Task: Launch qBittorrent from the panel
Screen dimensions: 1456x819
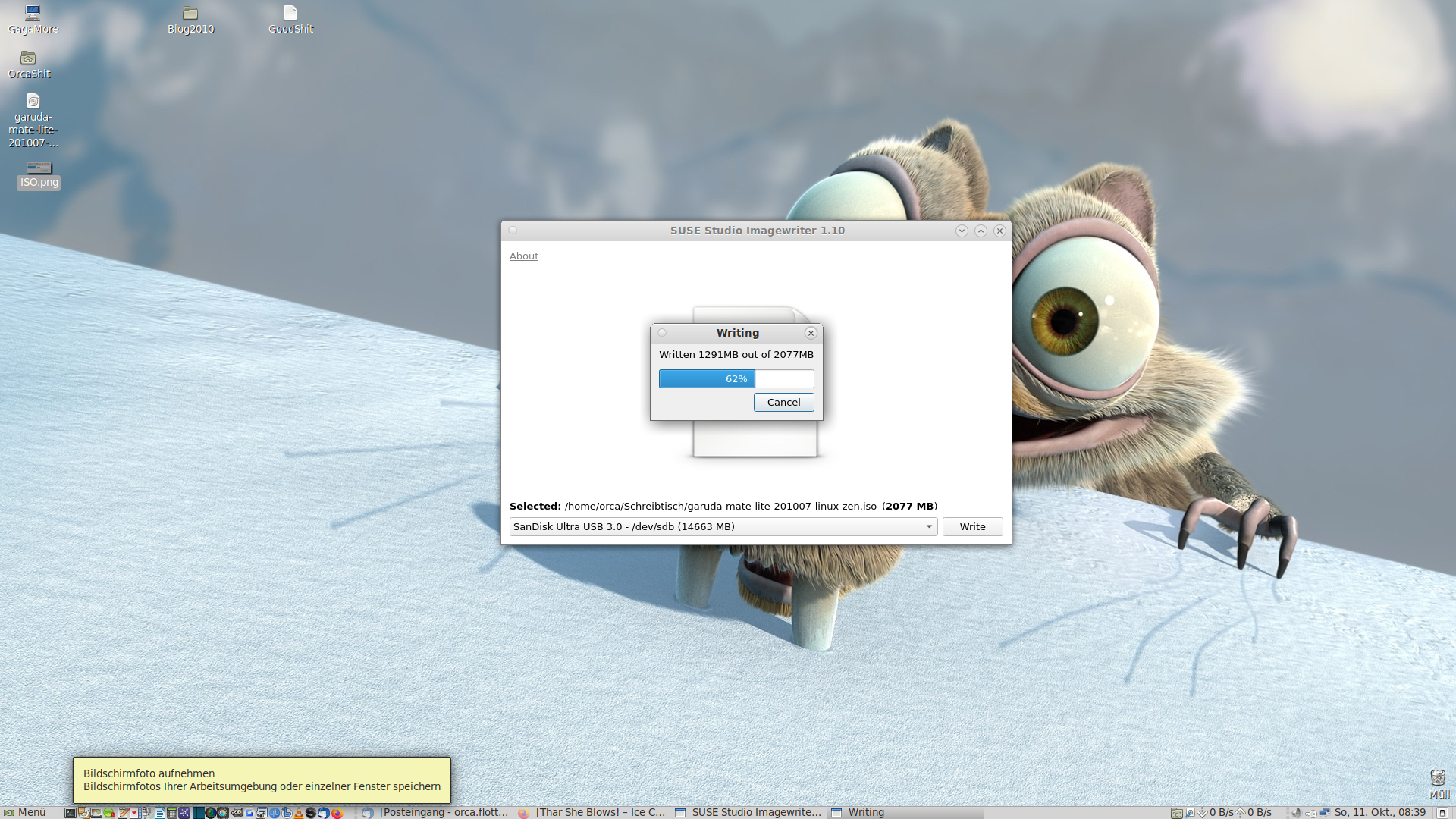Action: point(275,812)
